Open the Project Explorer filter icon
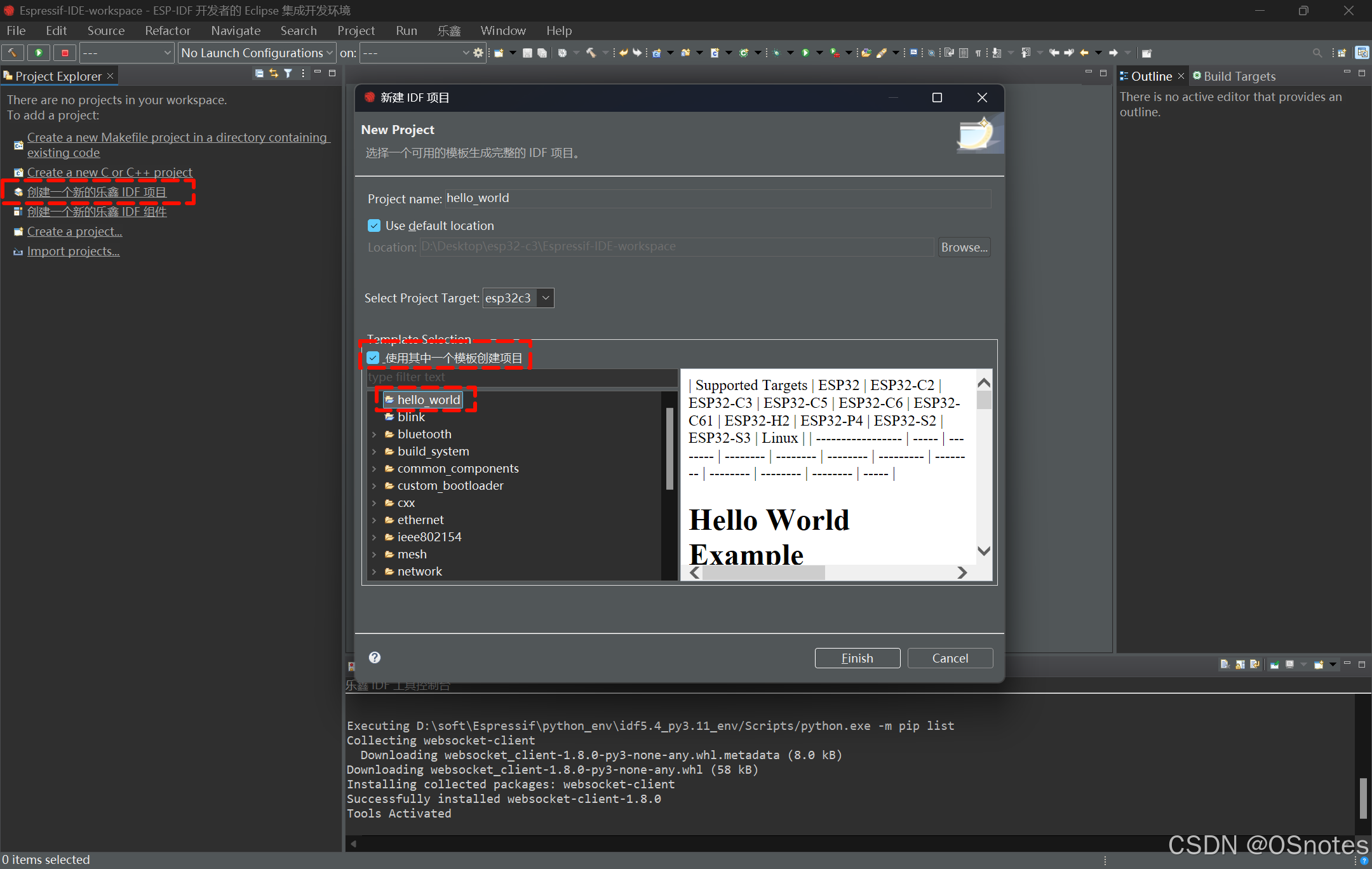 point(288,74)
